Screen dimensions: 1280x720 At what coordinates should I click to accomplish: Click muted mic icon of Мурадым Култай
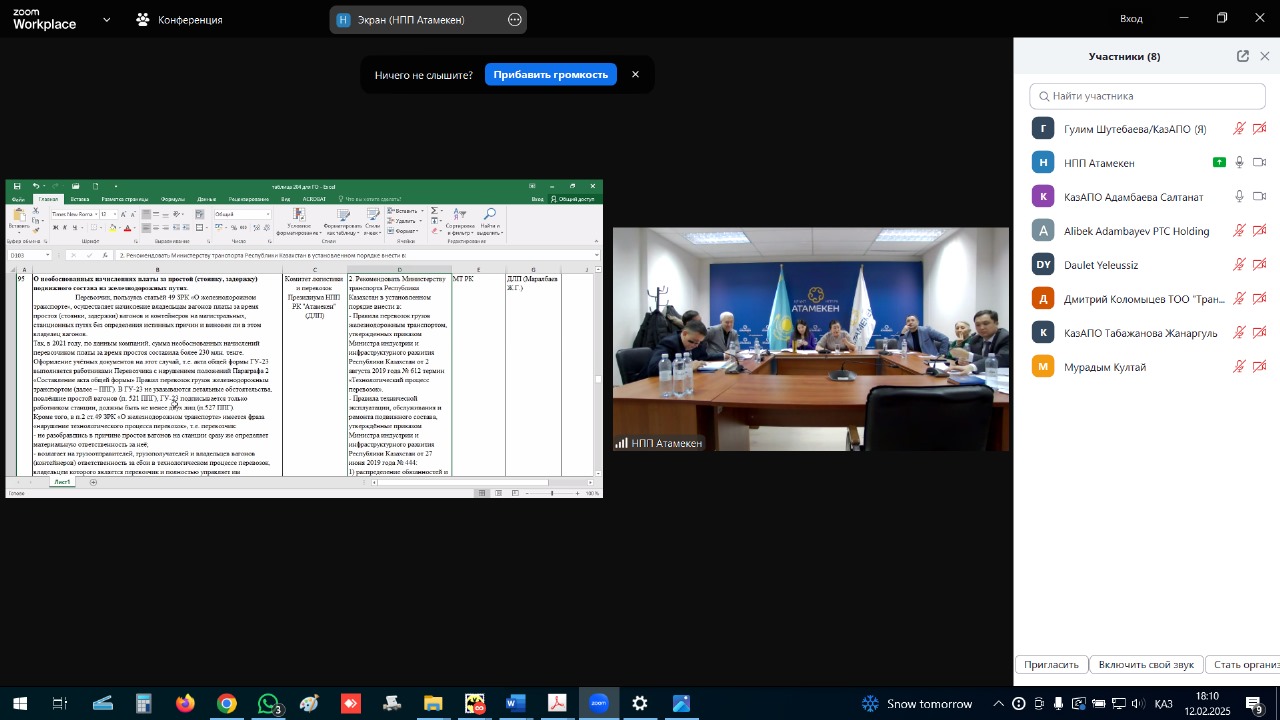(1239, 367)
